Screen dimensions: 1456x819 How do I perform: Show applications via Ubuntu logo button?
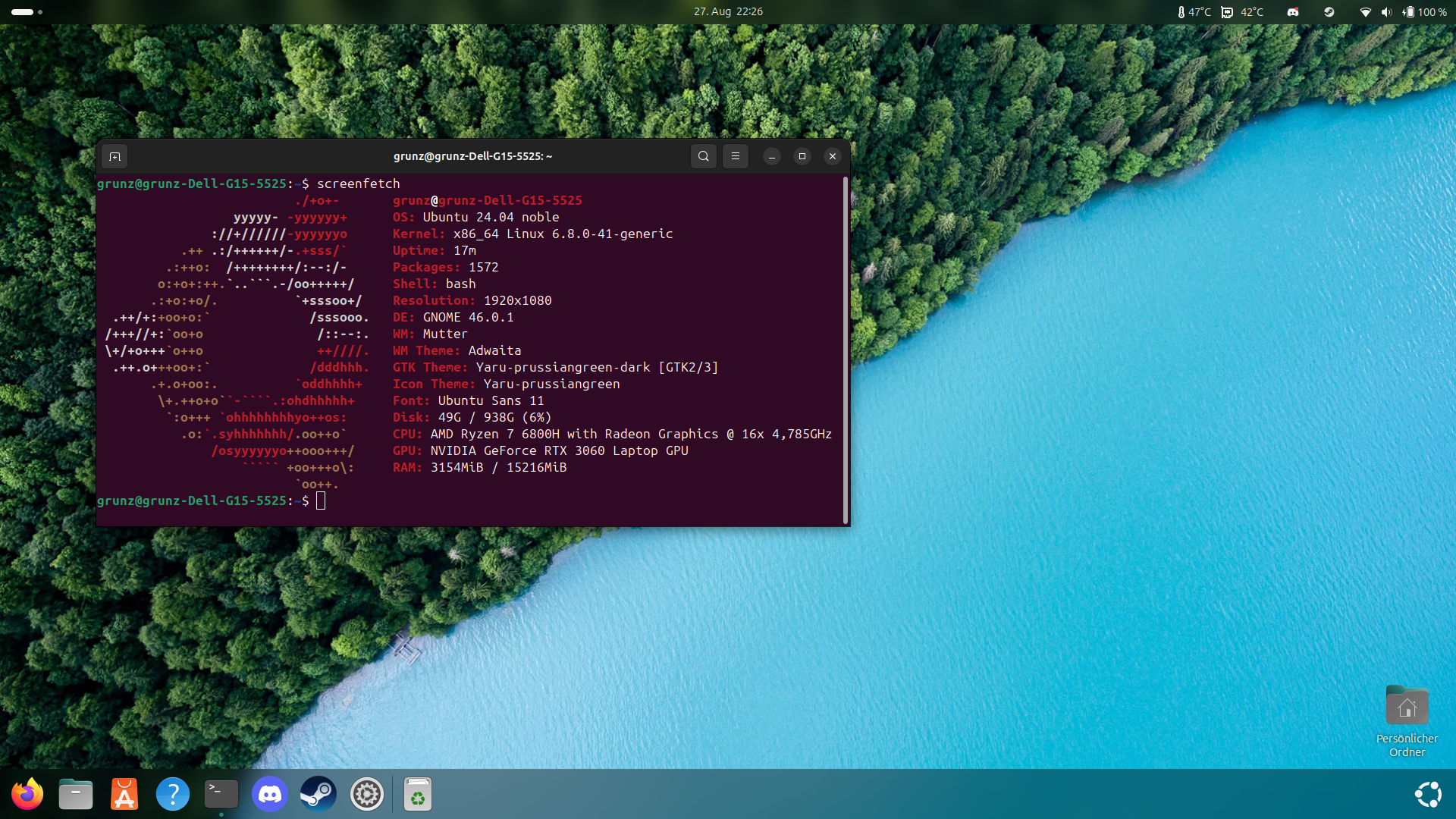[1428, 794]
